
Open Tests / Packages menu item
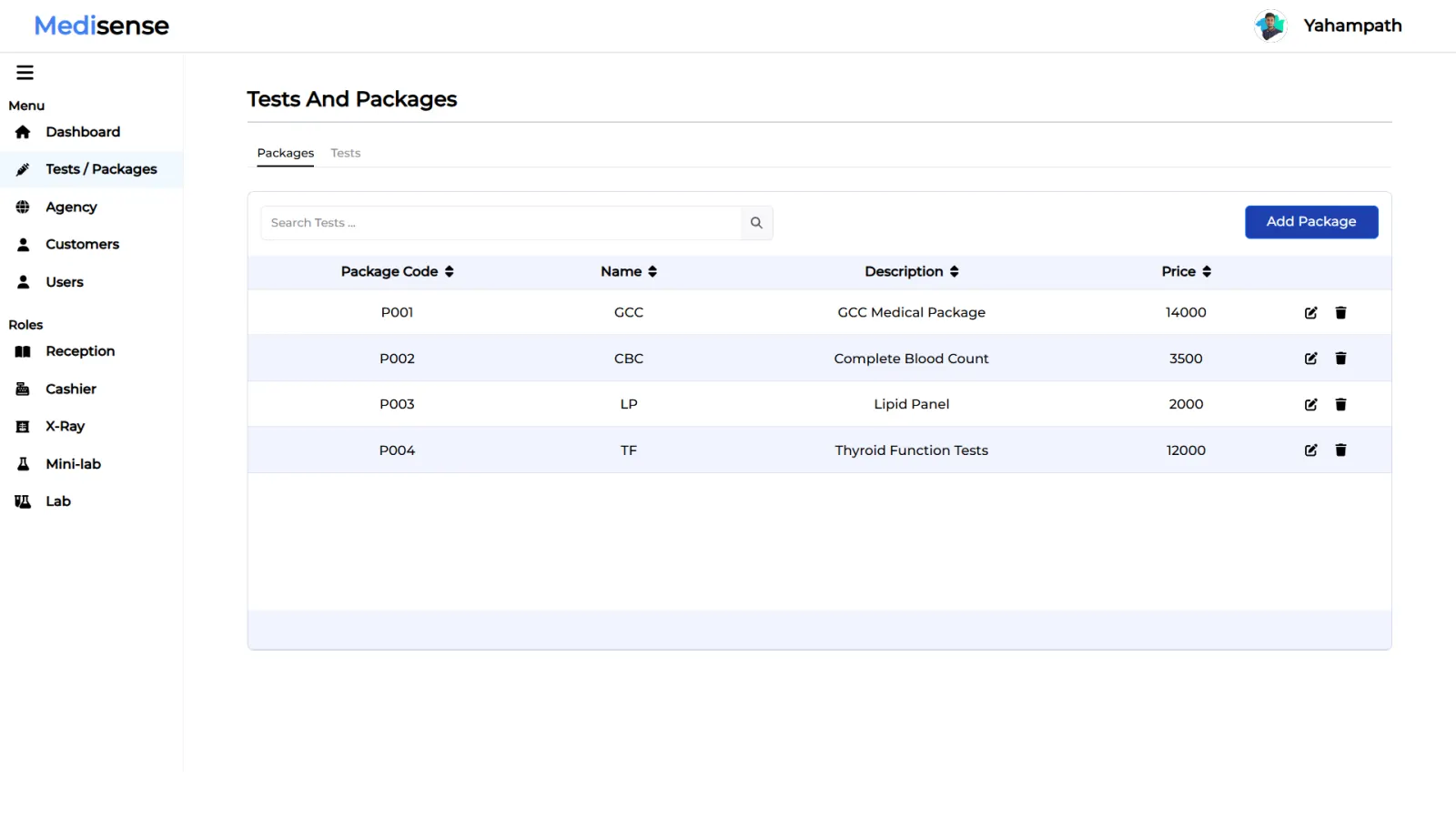tap(91, 169)
